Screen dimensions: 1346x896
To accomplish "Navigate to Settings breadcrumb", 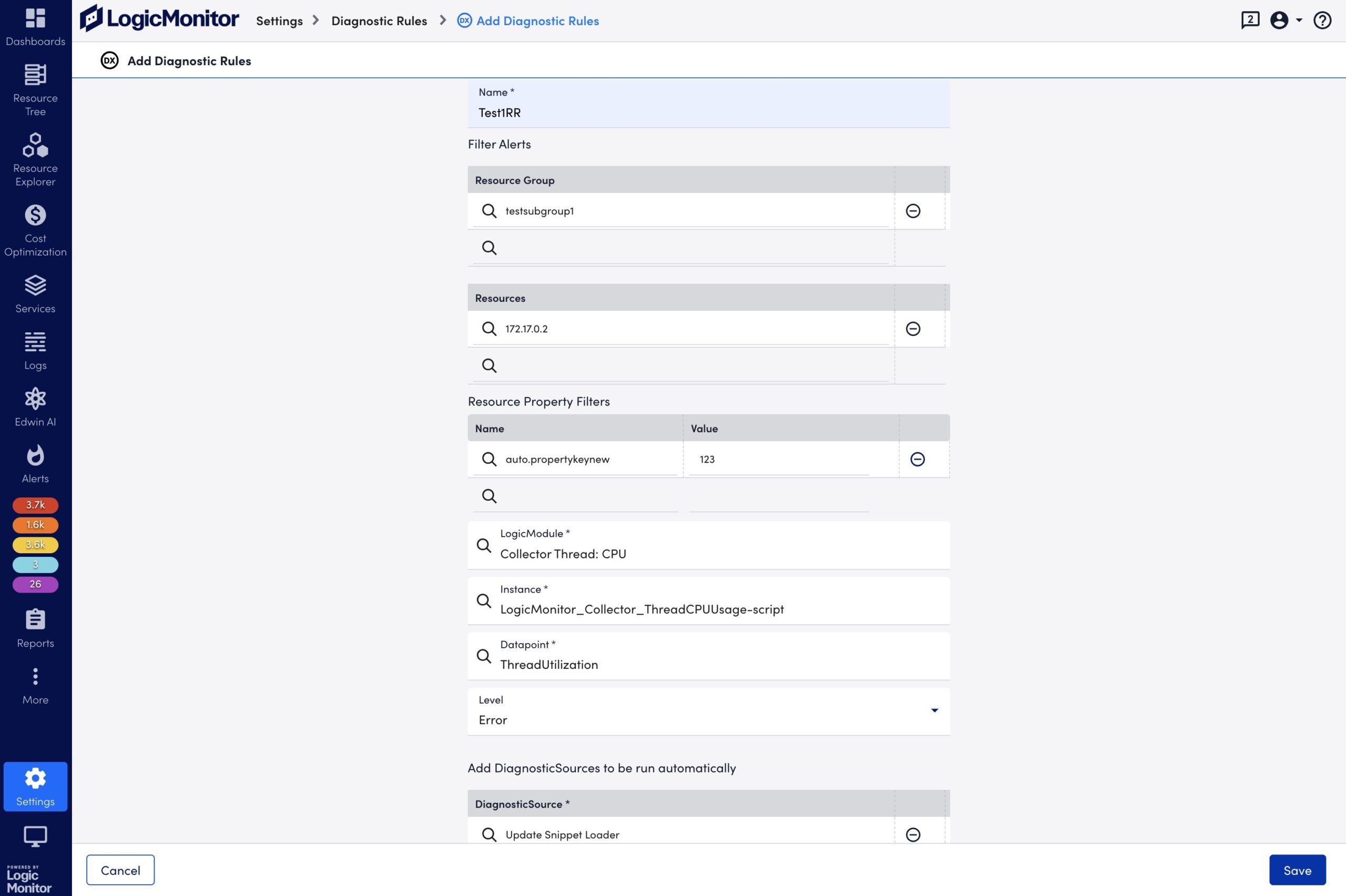I will coord(279,21).
